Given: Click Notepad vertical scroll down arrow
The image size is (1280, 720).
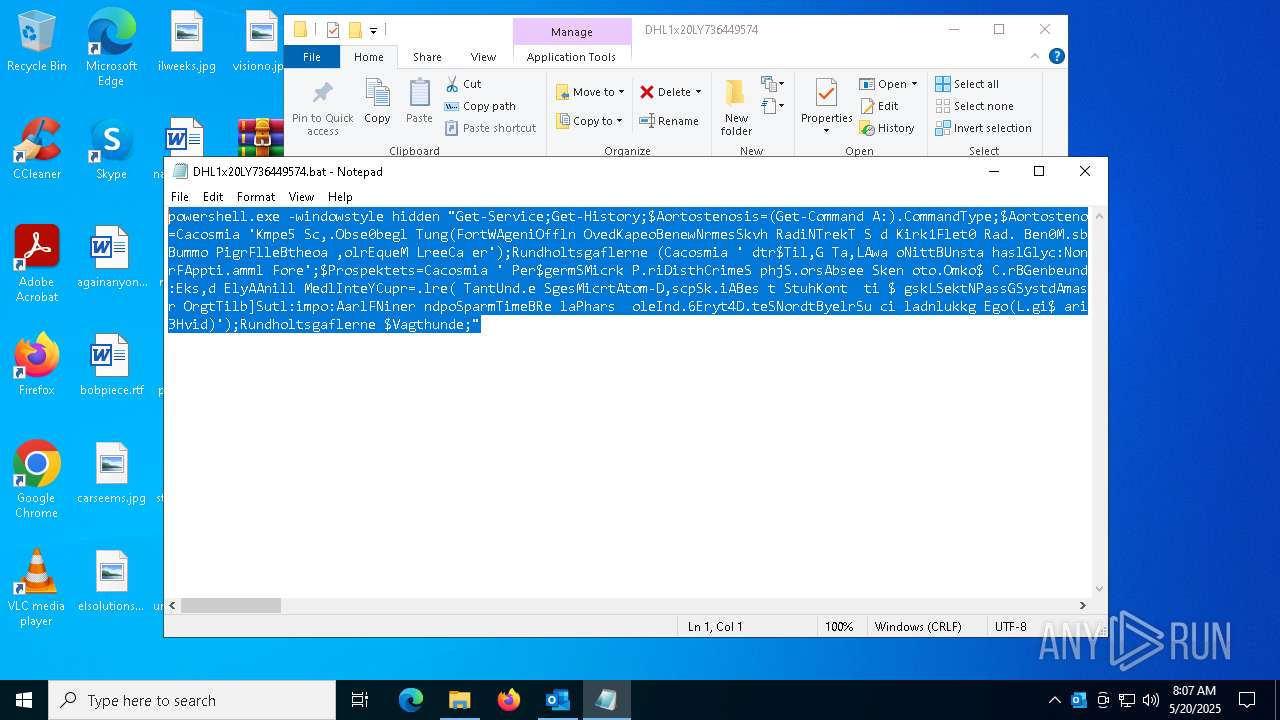Looking at the screenshot, I should coord(1099,589).
